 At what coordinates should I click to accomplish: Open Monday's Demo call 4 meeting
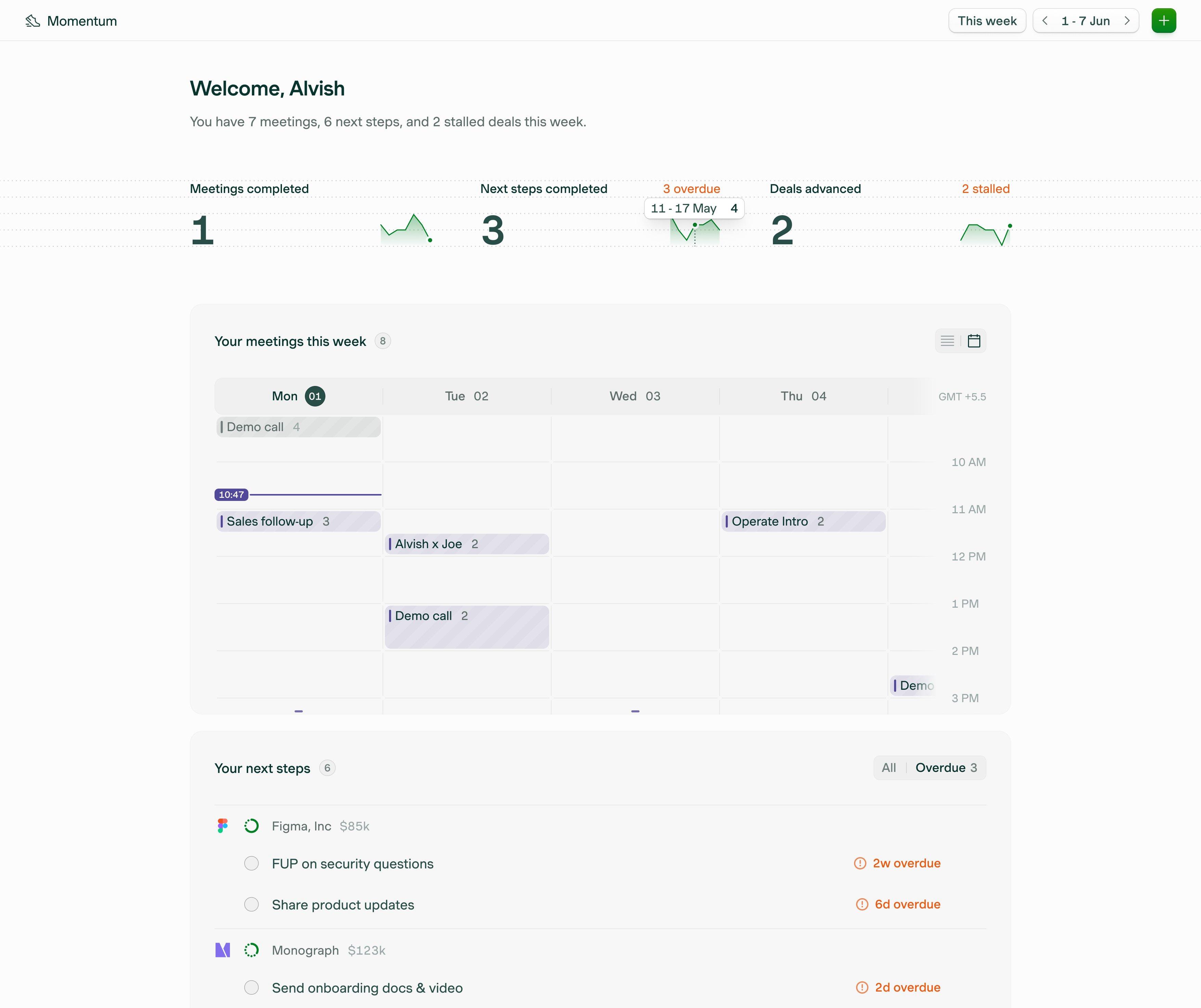298,427
